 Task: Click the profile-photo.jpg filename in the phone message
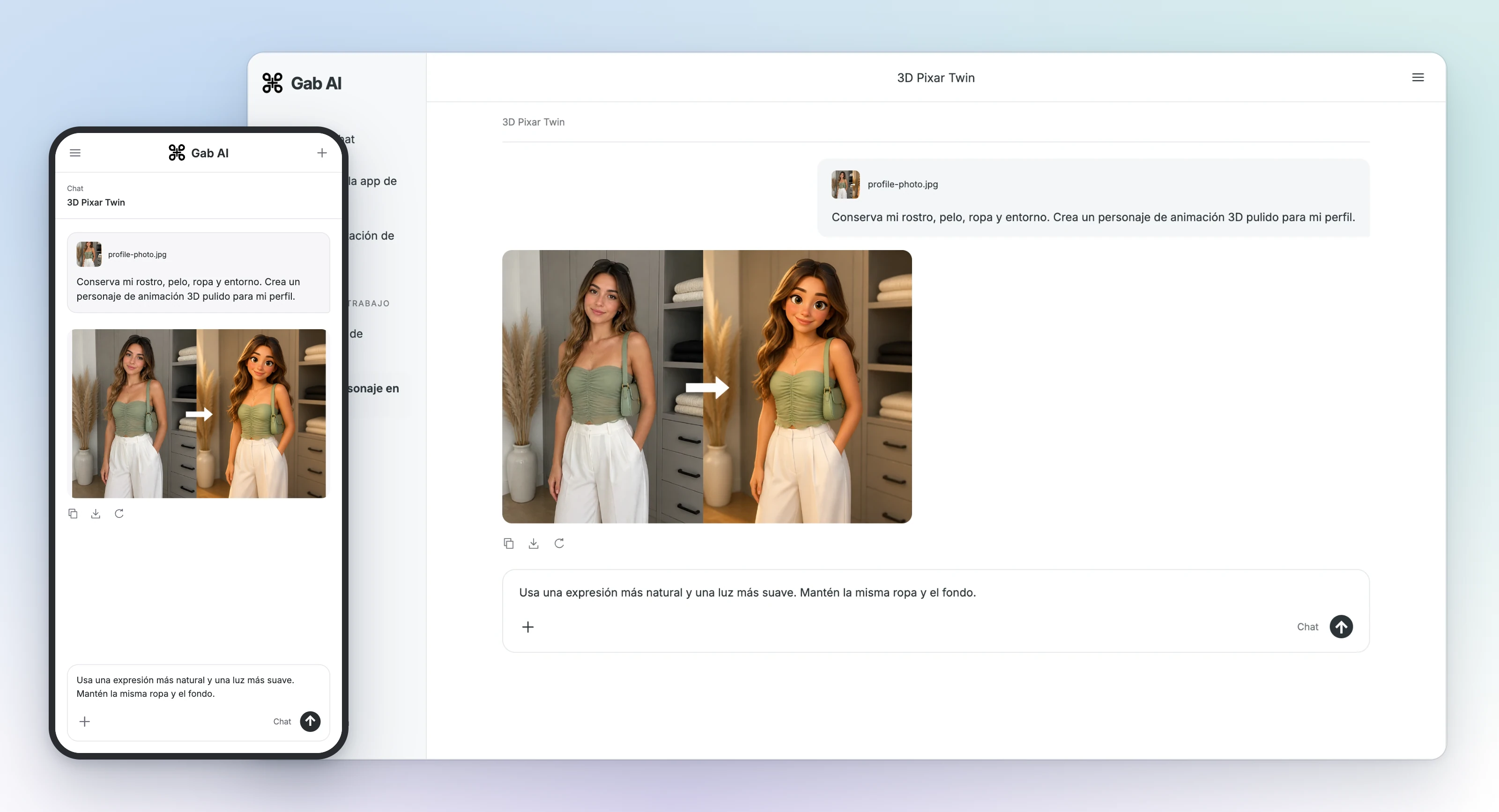[x=137, y=254]
